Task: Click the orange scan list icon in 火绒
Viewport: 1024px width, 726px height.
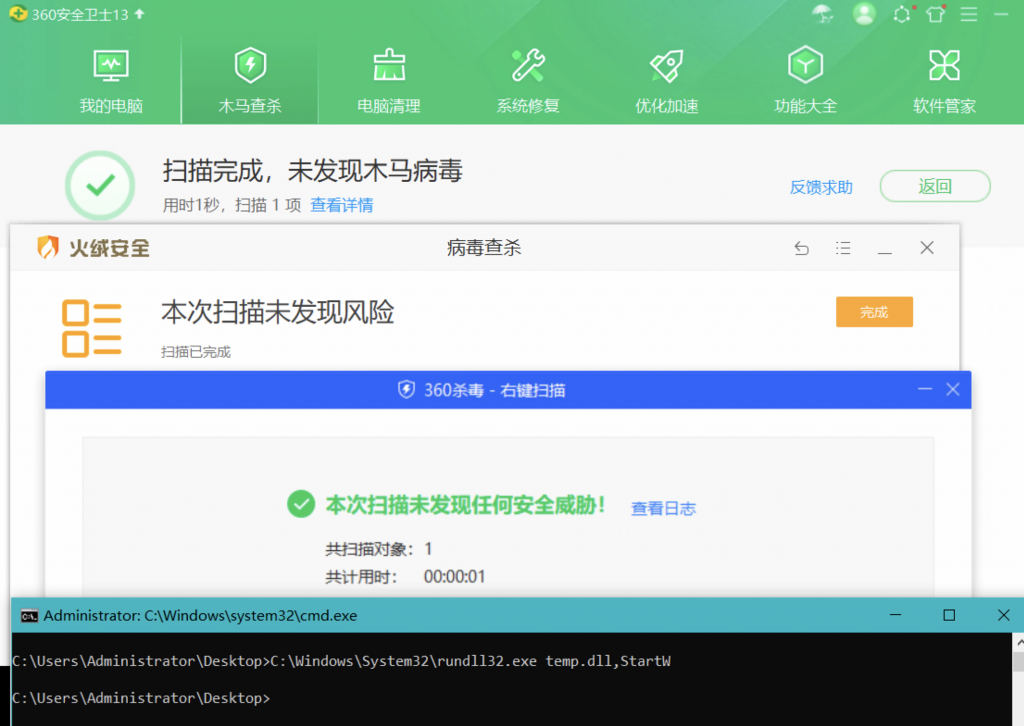Action: [91, 328]
